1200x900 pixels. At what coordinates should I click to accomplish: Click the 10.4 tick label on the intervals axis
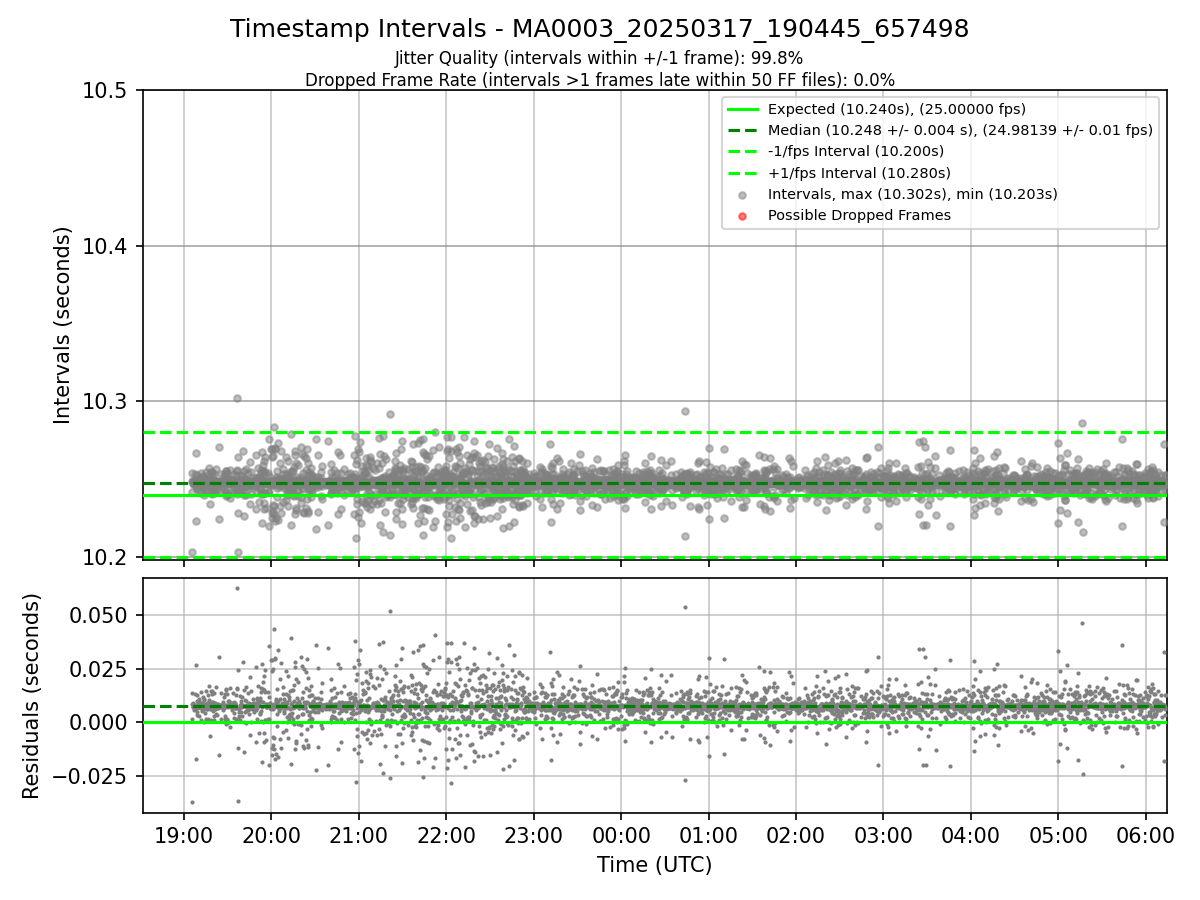(x=106, y=246)
